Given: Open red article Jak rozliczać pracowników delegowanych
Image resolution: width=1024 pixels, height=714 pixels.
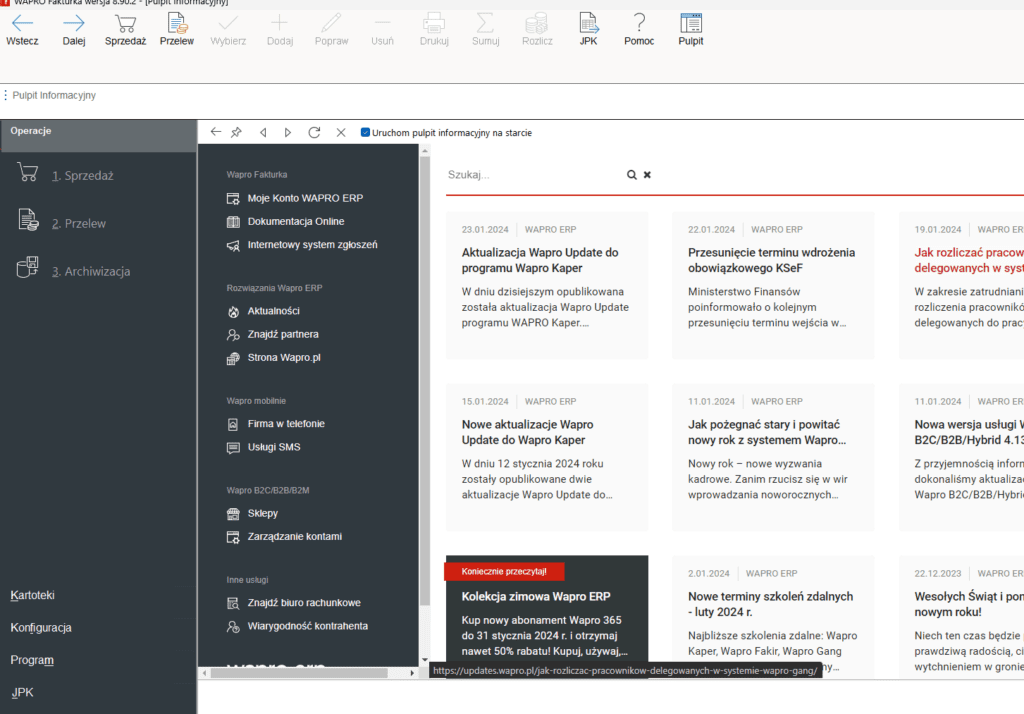Looking at the screenshot, I should pos(968,260).
